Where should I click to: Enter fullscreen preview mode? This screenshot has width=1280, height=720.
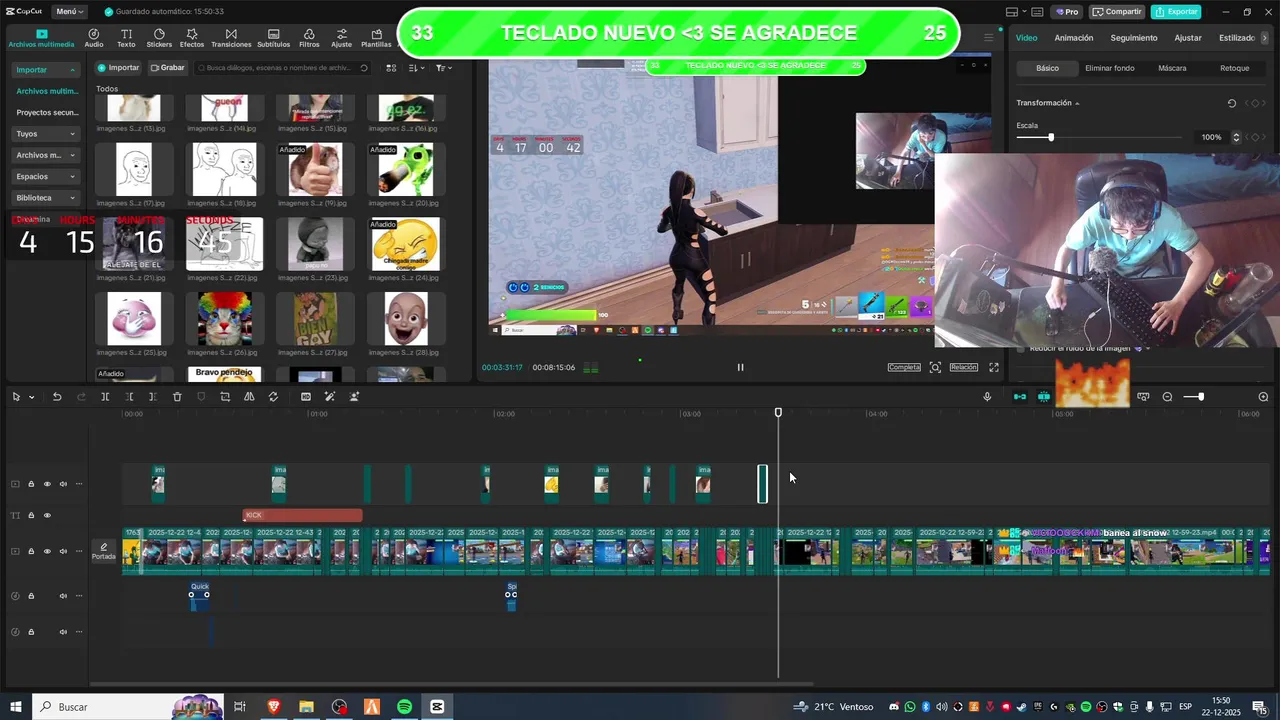[x=994, y=367]
